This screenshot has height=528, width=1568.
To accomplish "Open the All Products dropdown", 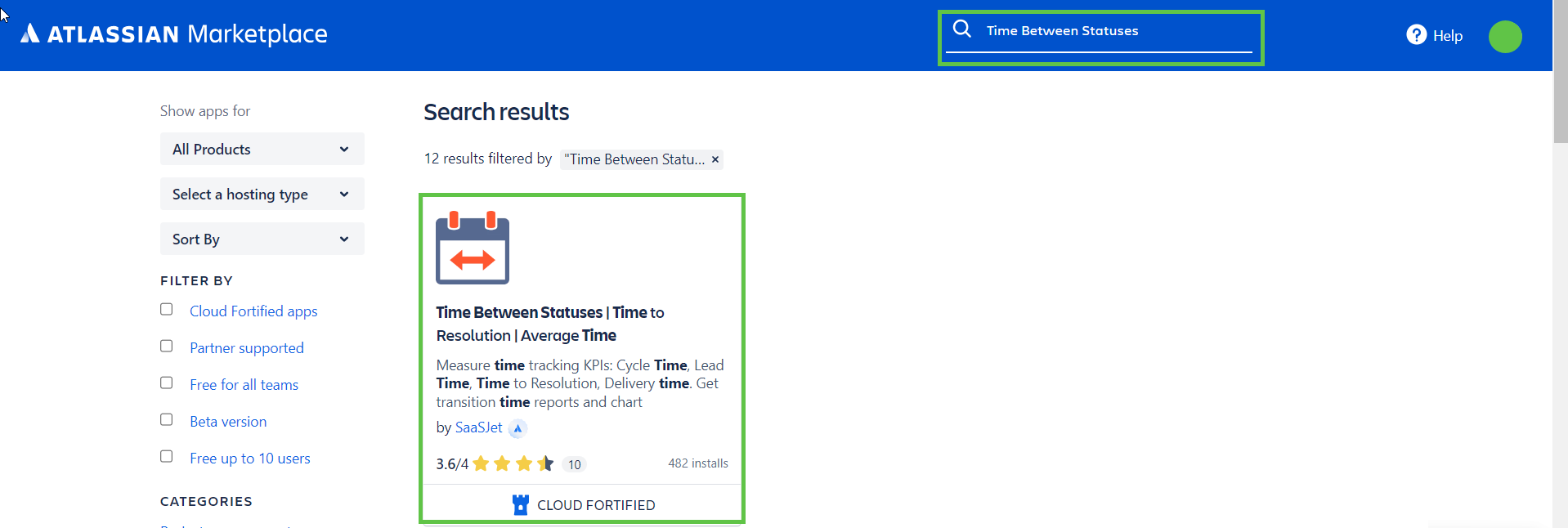I will pos(262,149).
